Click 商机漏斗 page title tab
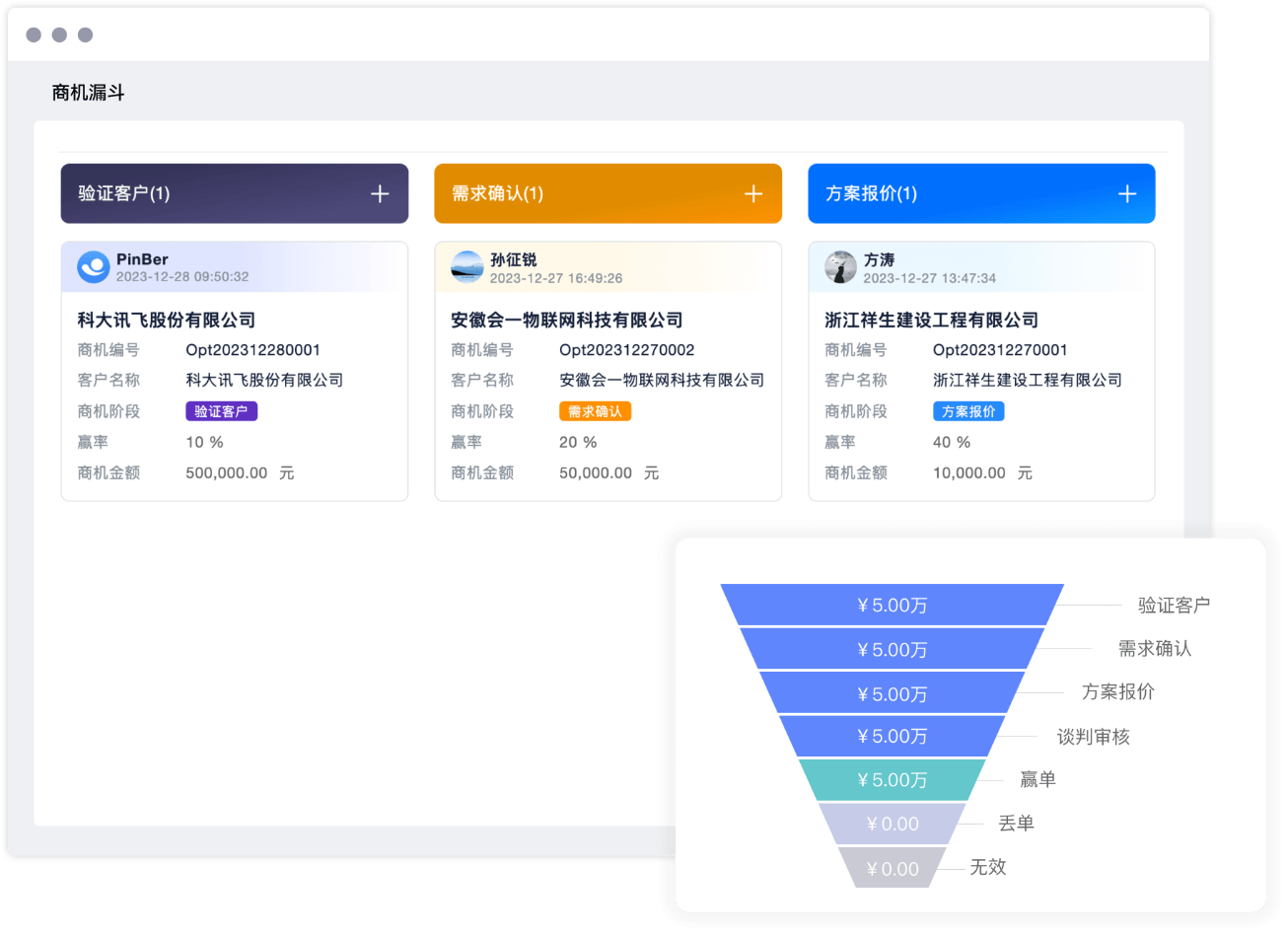1288x934 pixels. (x=89, y=94)
